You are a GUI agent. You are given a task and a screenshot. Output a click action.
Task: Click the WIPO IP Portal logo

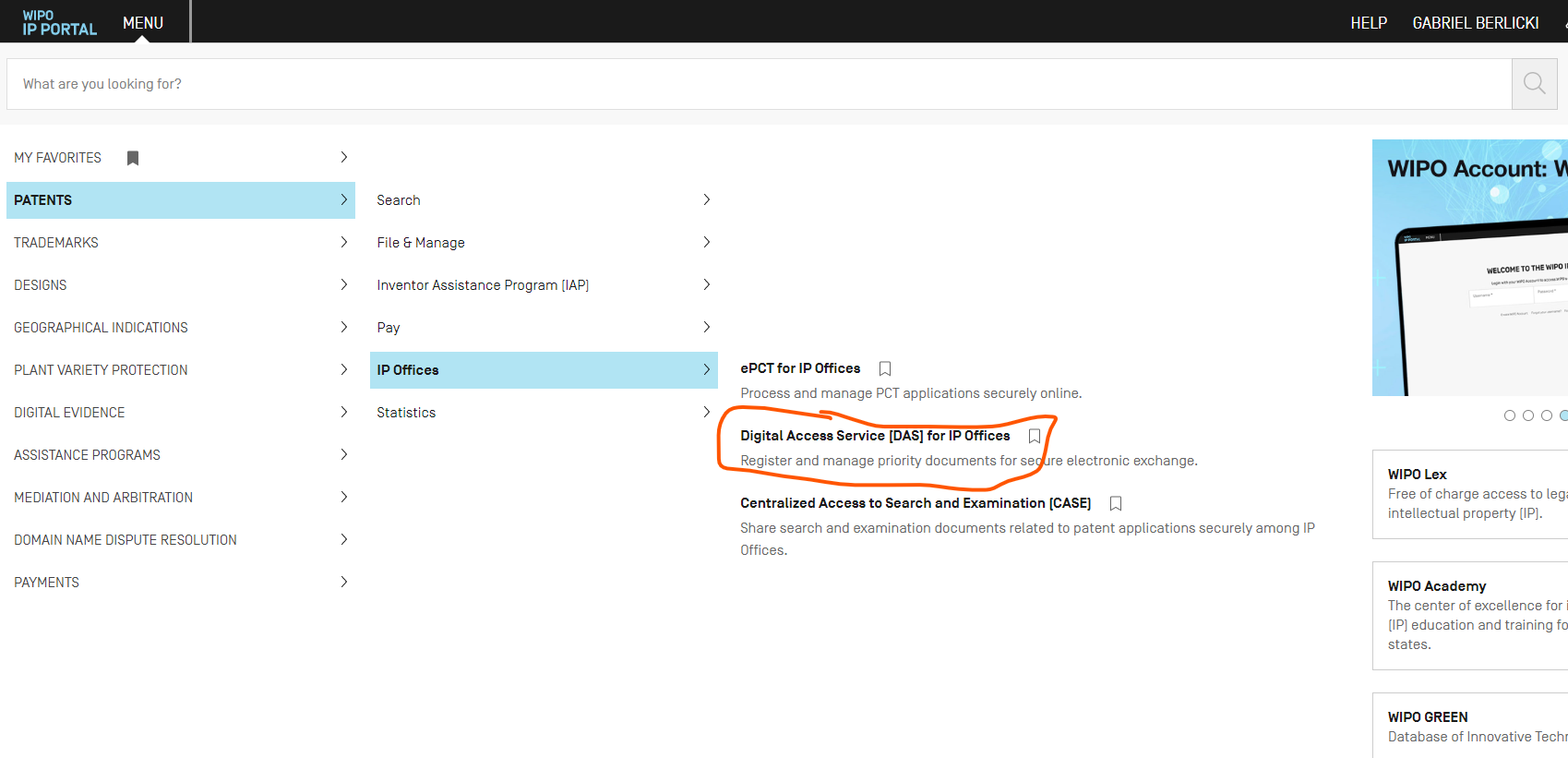59,22
